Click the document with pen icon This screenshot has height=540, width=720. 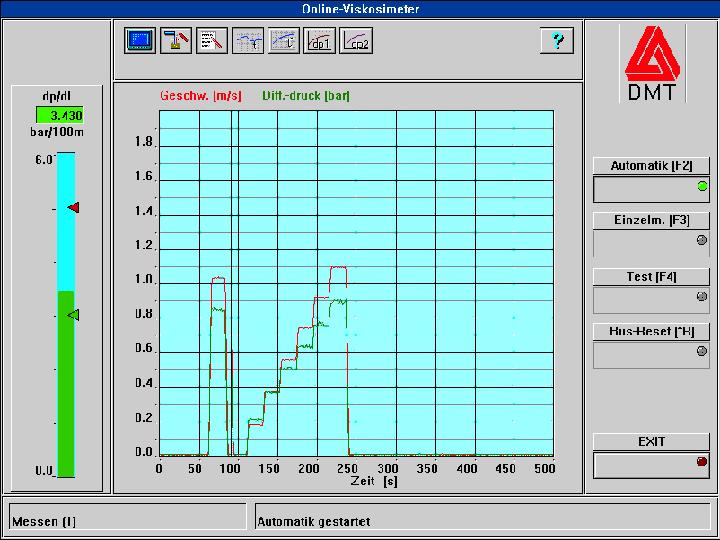click(211, 40)
